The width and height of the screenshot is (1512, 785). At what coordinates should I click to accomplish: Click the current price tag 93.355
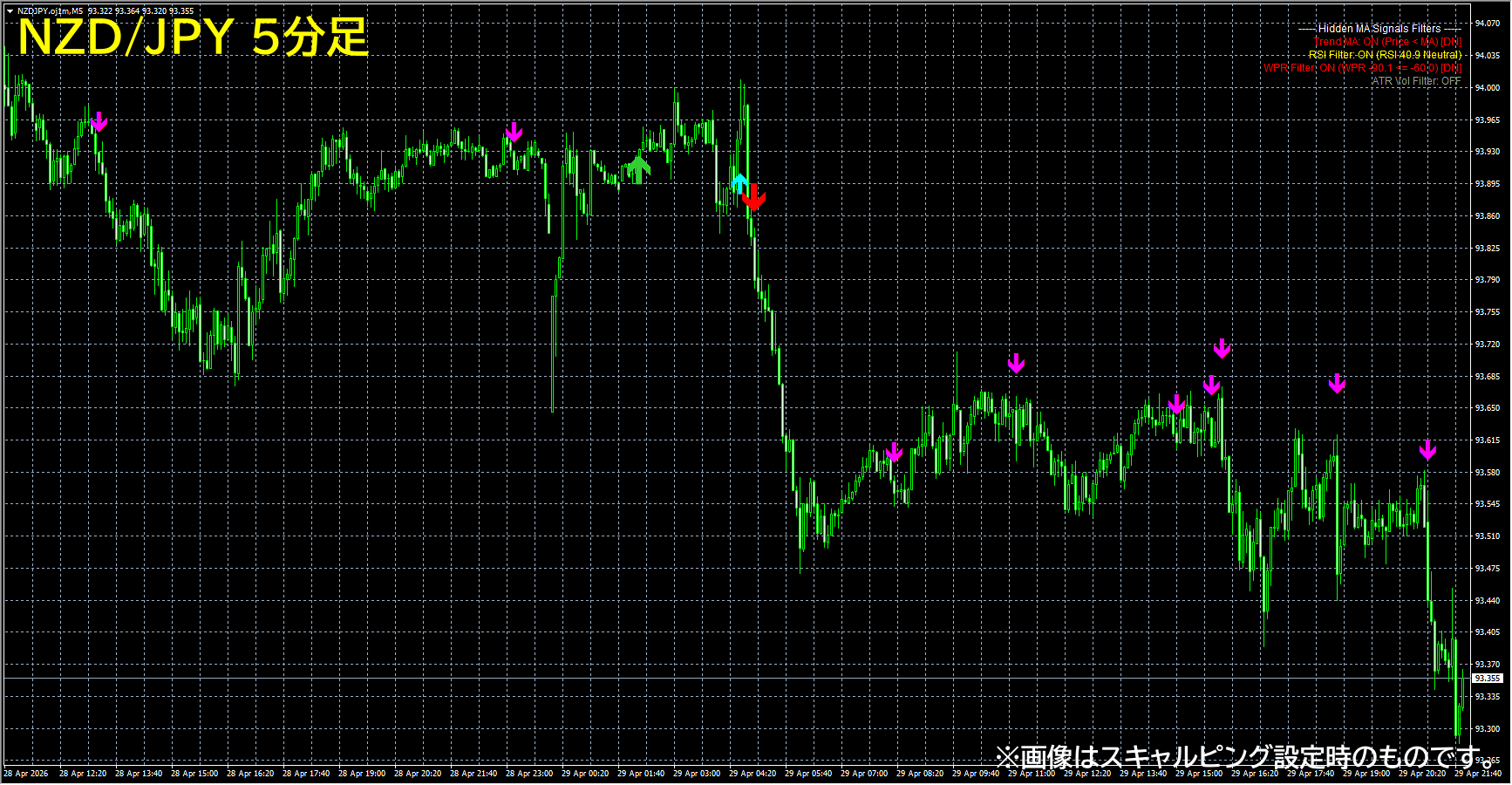[x=1488, y=679]
